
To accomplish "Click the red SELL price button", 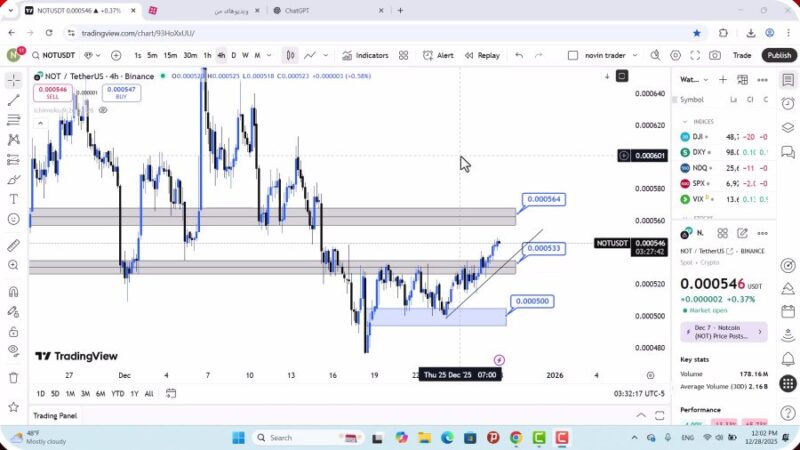I will pyautogui.click(x=53, y=93).
